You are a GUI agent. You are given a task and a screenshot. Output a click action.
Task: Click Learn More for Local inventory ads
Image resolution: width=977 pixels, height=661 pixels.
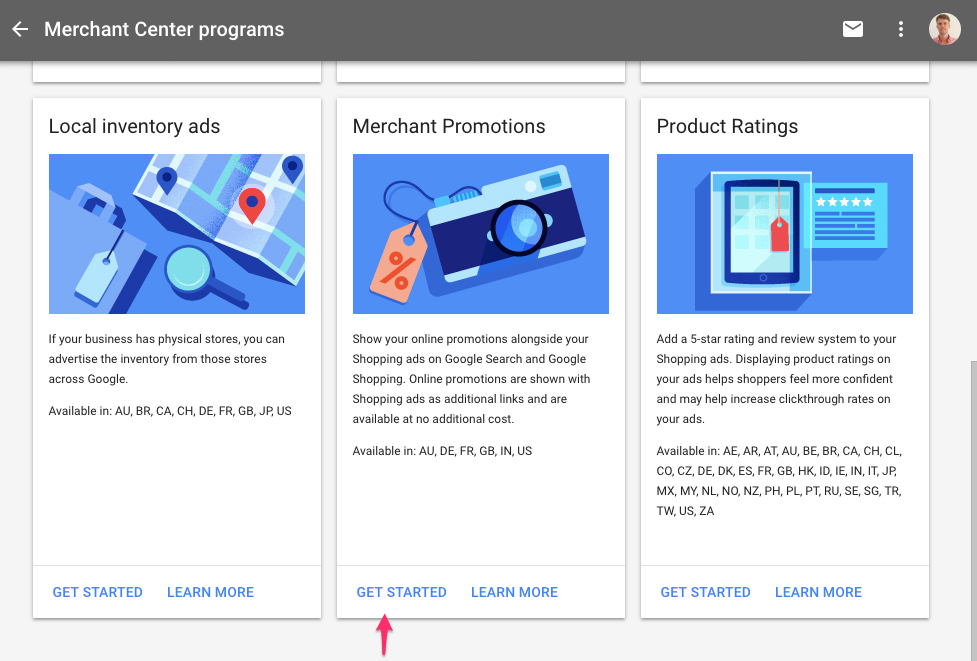(210, 592)
